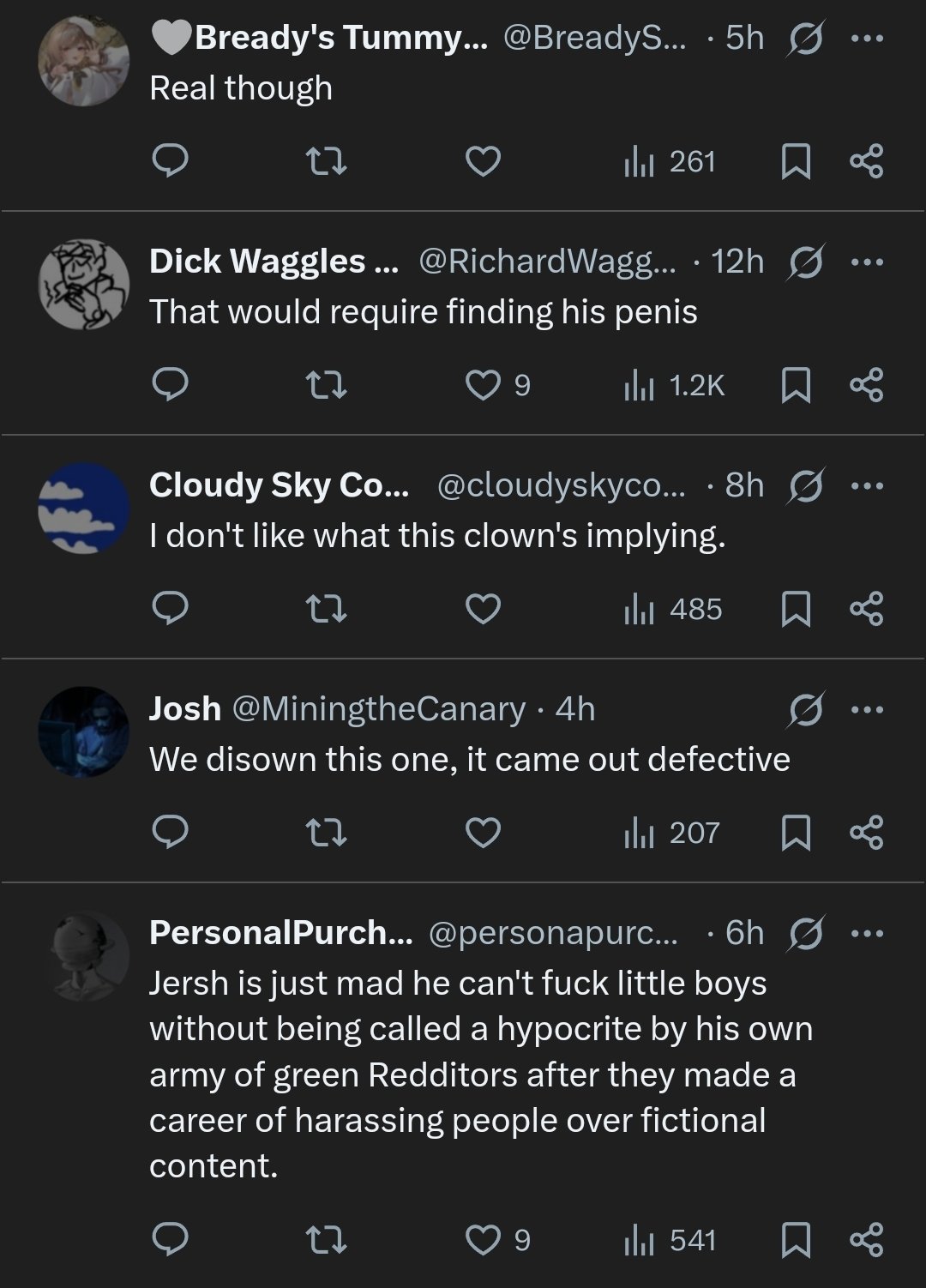The image size is (926, 1288).
Task: Click Grok icon on Cloudy Sky tweet
Action: [x=804, y=485]
